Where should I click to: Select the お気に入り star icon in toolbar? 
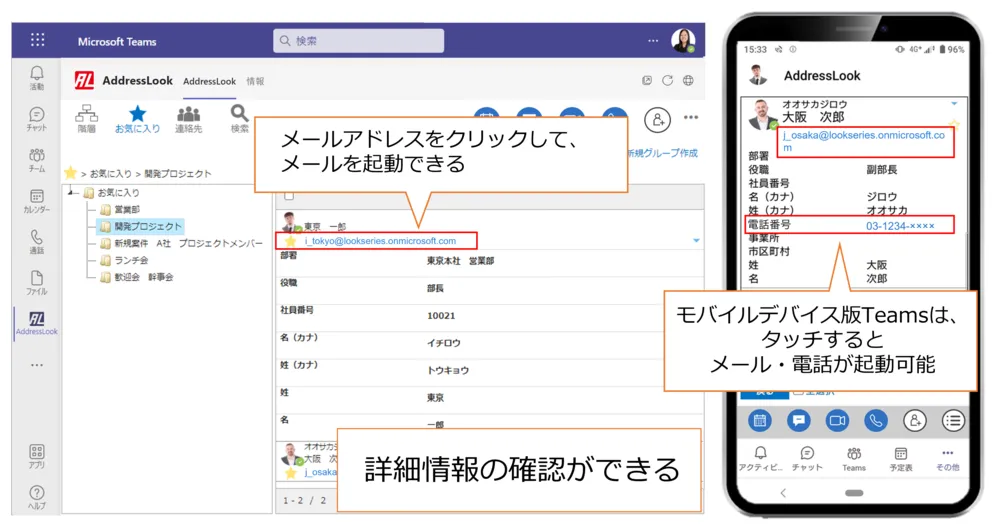(137, 118)
